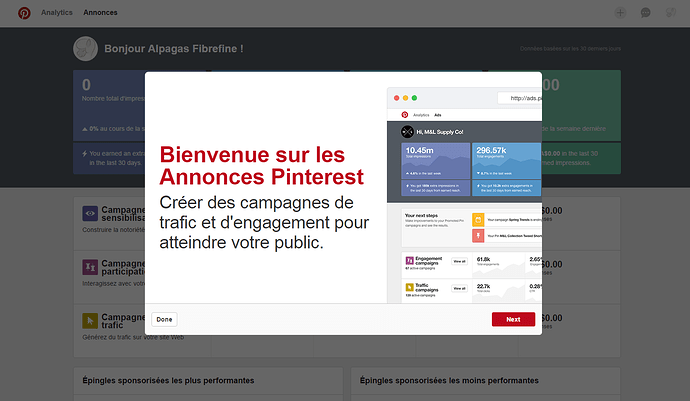The width and height of the screenshot is (690, 401).
Task: Click the Pinterest logo icon
Action: [x=24, y=13]
